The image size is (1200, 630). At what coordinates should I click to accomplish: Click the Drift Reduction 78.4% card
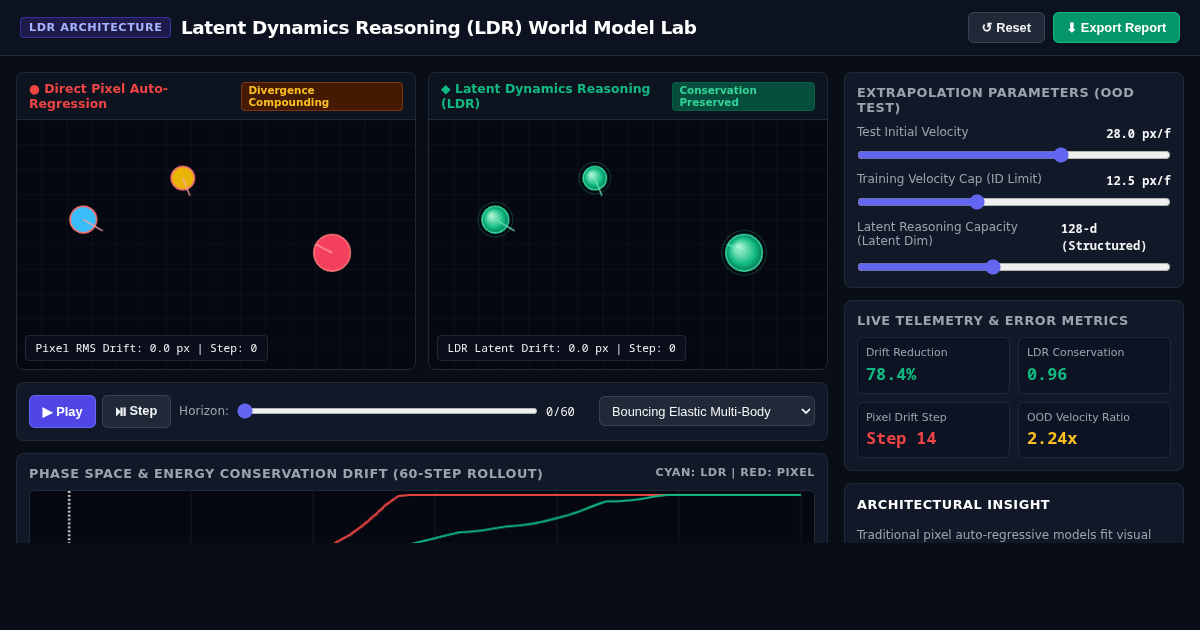(933, 365)
